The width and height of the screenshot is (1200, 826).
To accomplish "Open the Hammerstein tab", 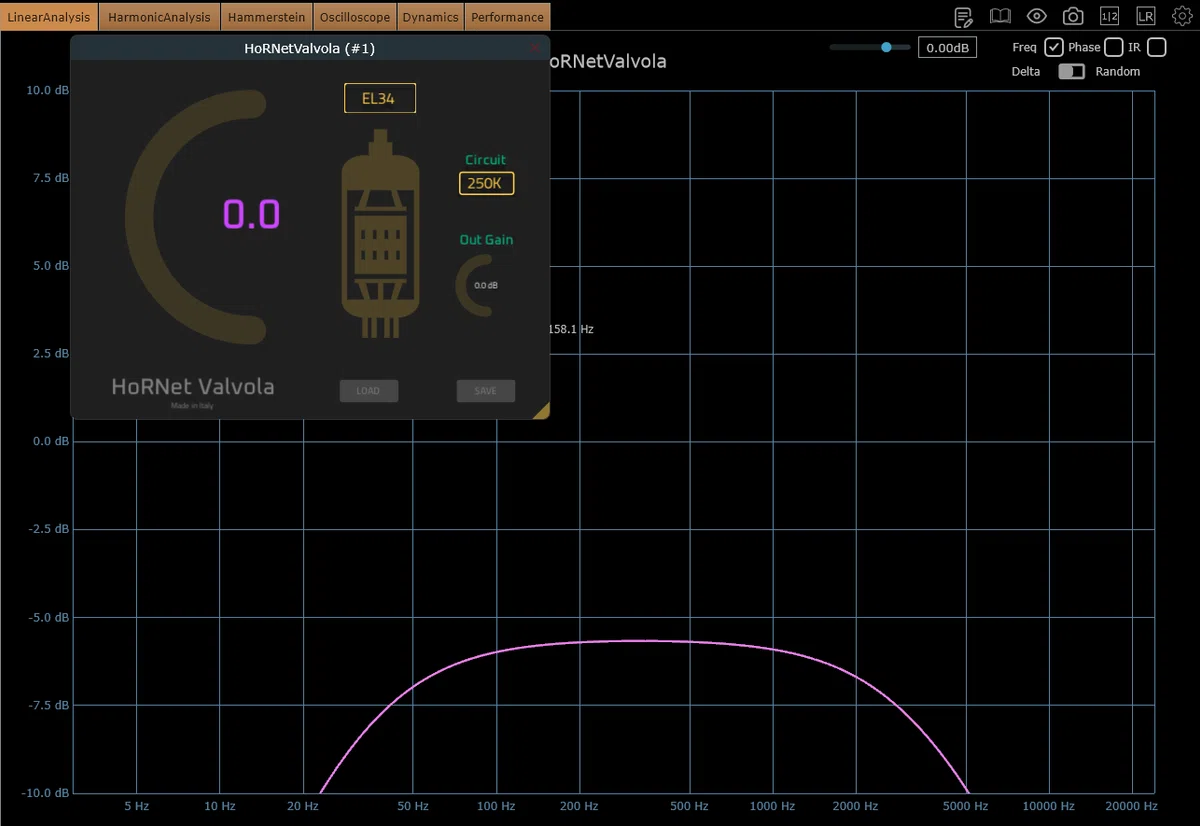I will (267, 17).
